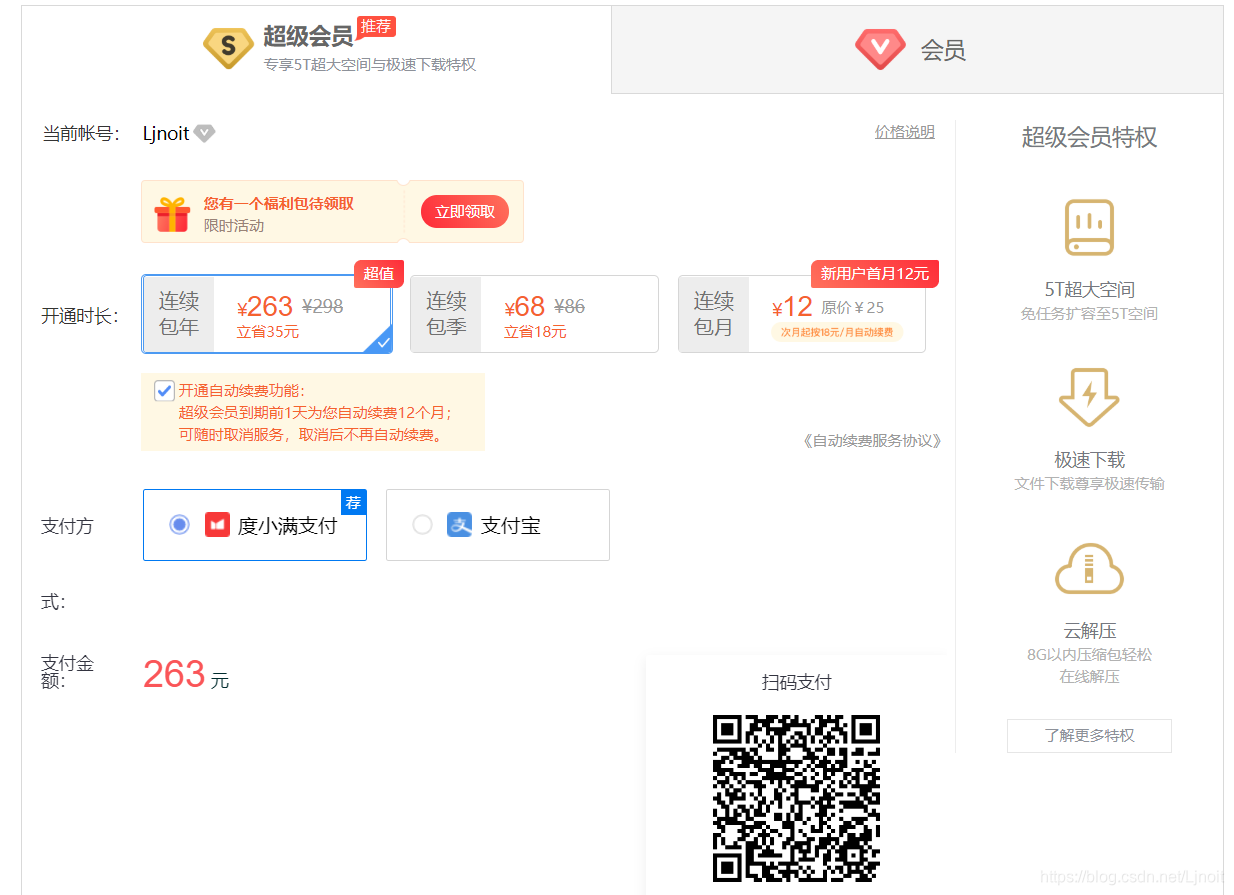The image size is (1234, 895).
Task: Click the gift box icon in the promotion banner
Action: [x=173, y=211]
